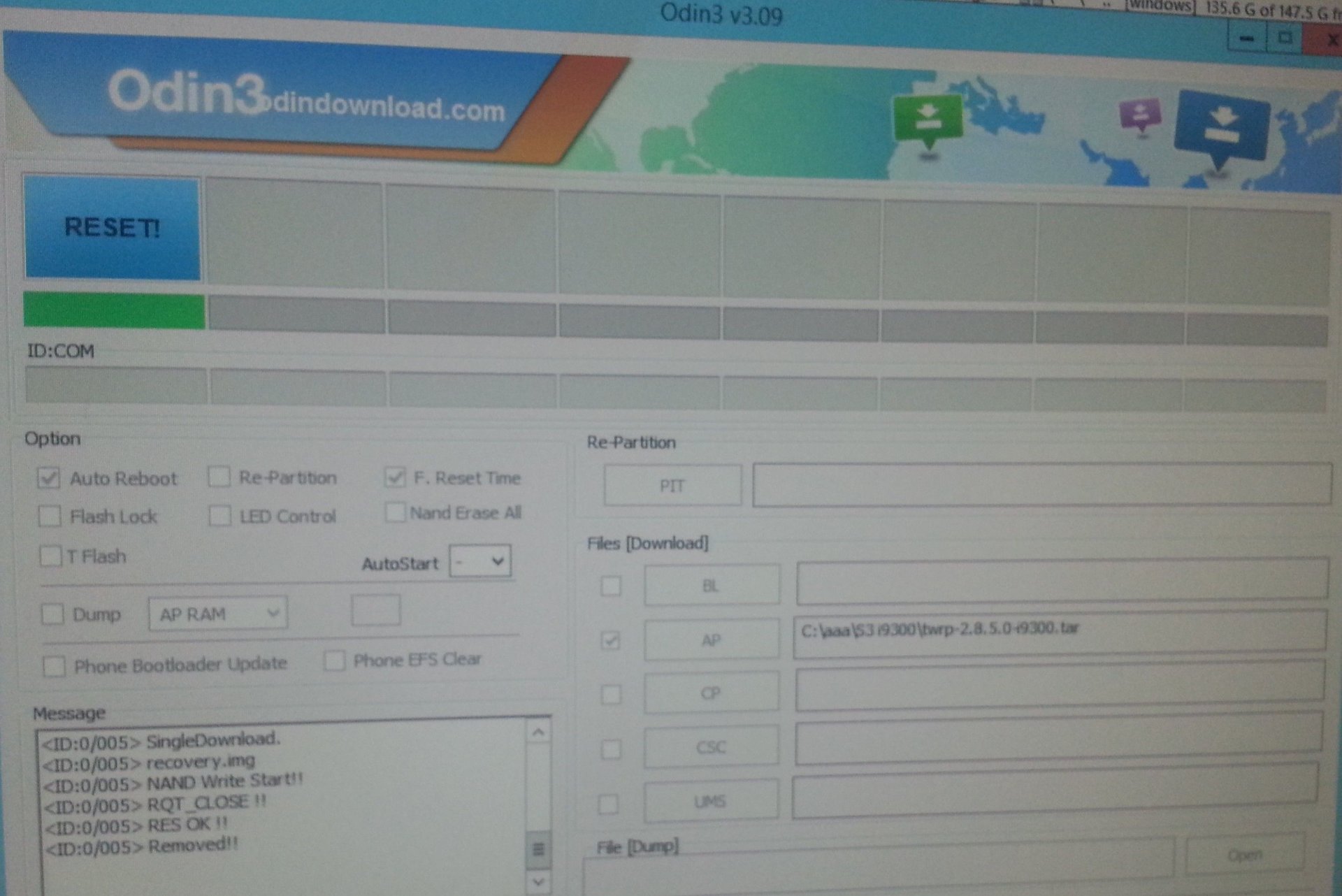Maximize the Odin3 window
The image size is (1342, 896).
pyautogui.click(x=1285, y=38)
